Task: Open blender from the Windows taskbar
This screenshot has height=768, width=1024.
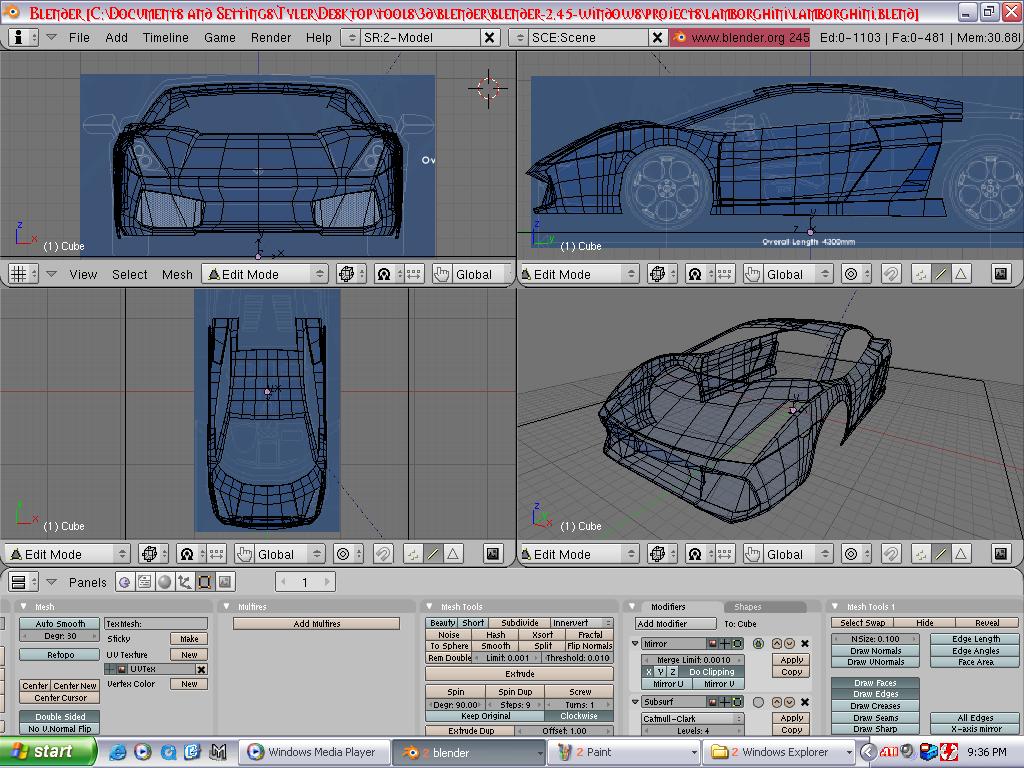Action: pyautogui.click(x=469, y=753)
